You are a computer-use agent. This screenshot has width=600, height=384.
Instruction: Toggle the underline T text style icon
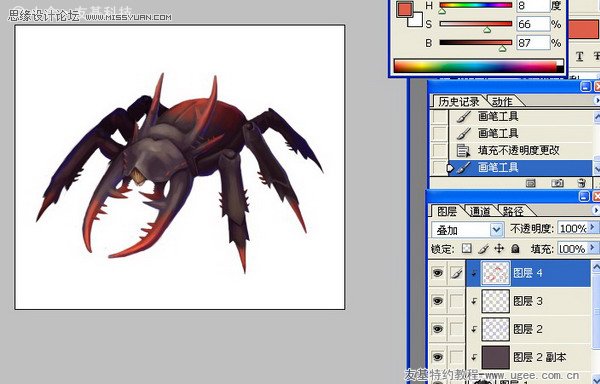click(x=579, y=57)
